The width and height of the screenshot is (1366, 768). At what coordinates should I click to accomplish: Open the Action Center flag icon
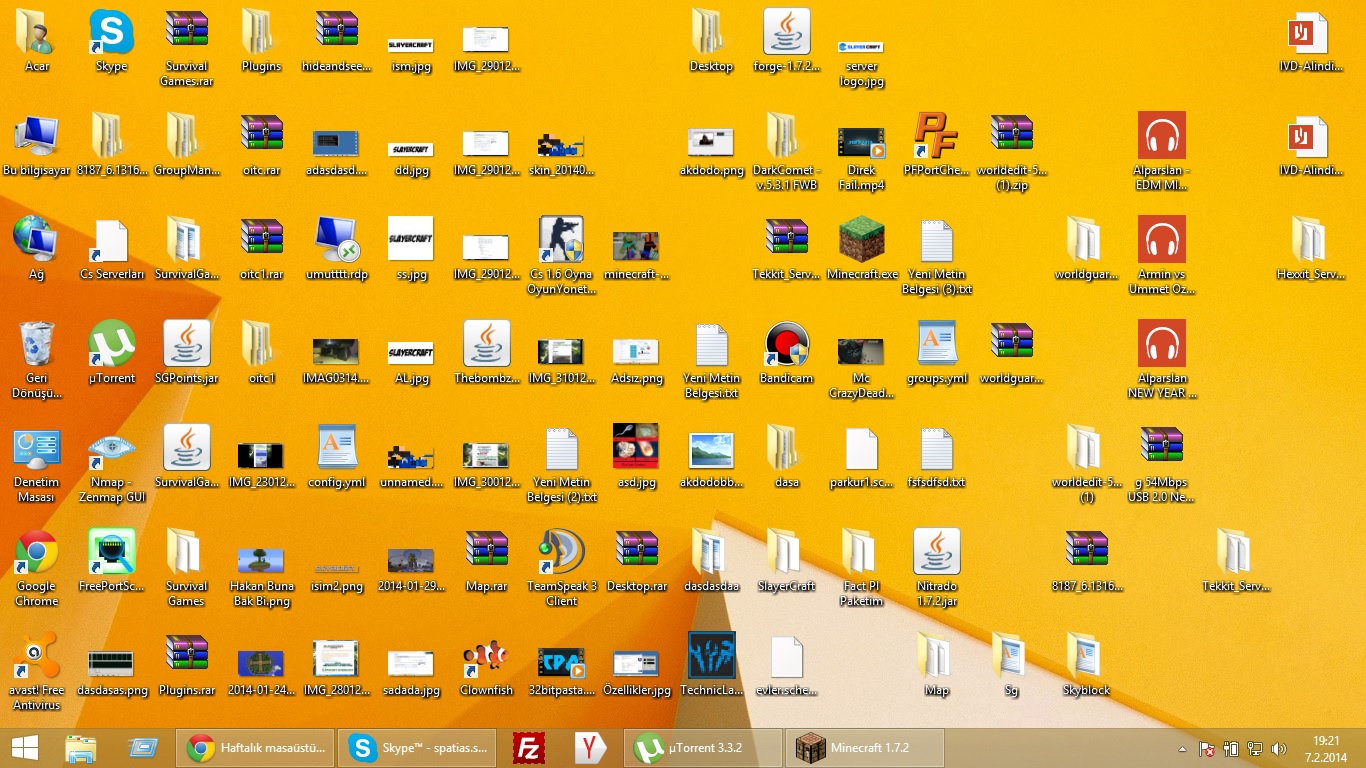point(1207,749)
